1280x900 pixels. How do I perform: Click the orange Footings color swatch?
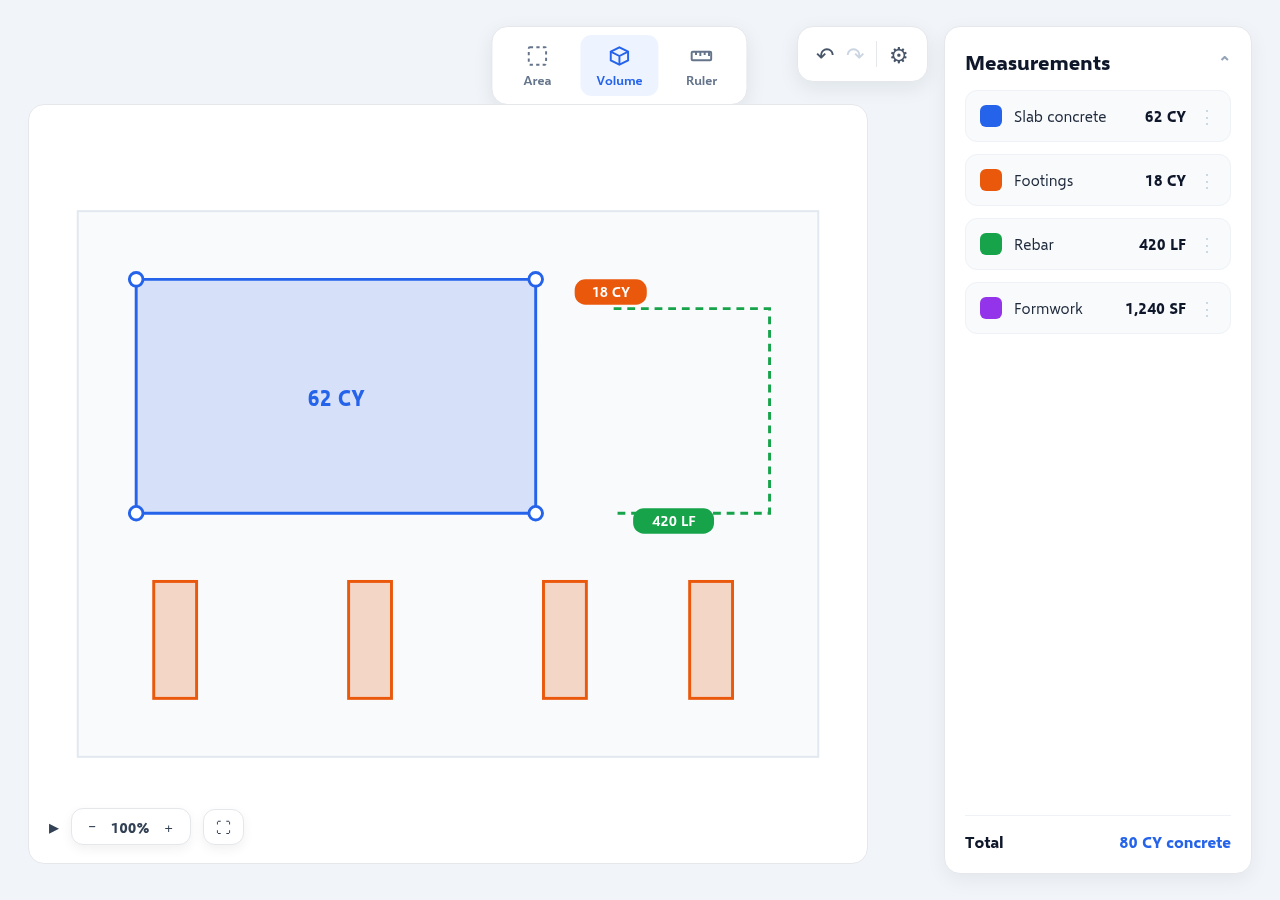coord(991,180)
